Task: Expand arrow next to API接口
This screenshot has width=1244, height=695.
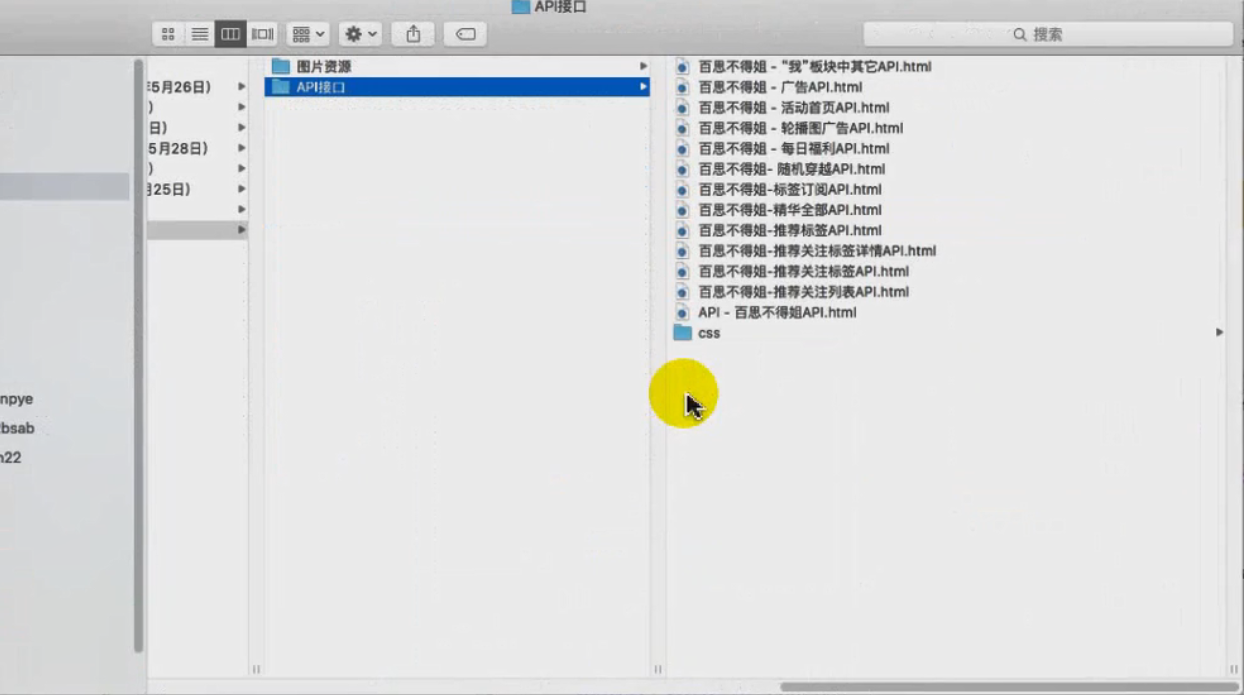Action: pos(643,87)
